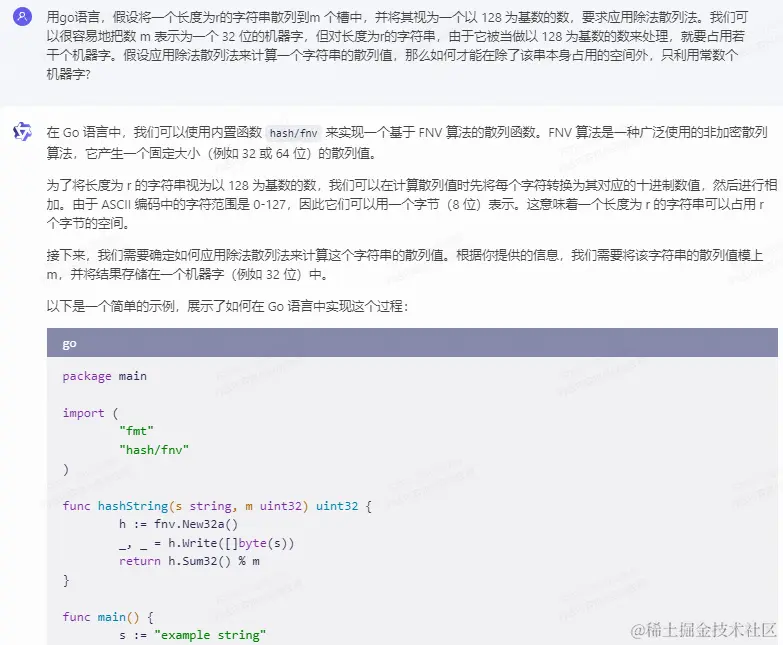Screen dimensions: 783x645
Task: Click the 'h.Write([]byte(s))' code line
Action: 207,543
